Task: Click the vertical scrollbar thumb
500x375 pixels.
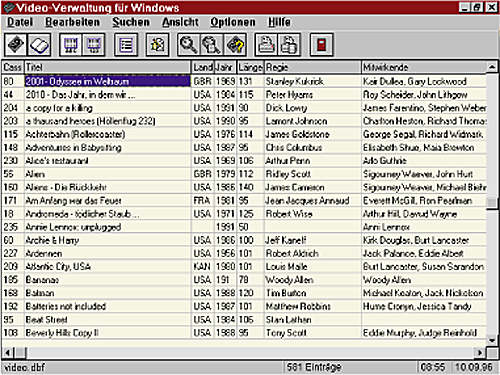Action: click(492, 203)
